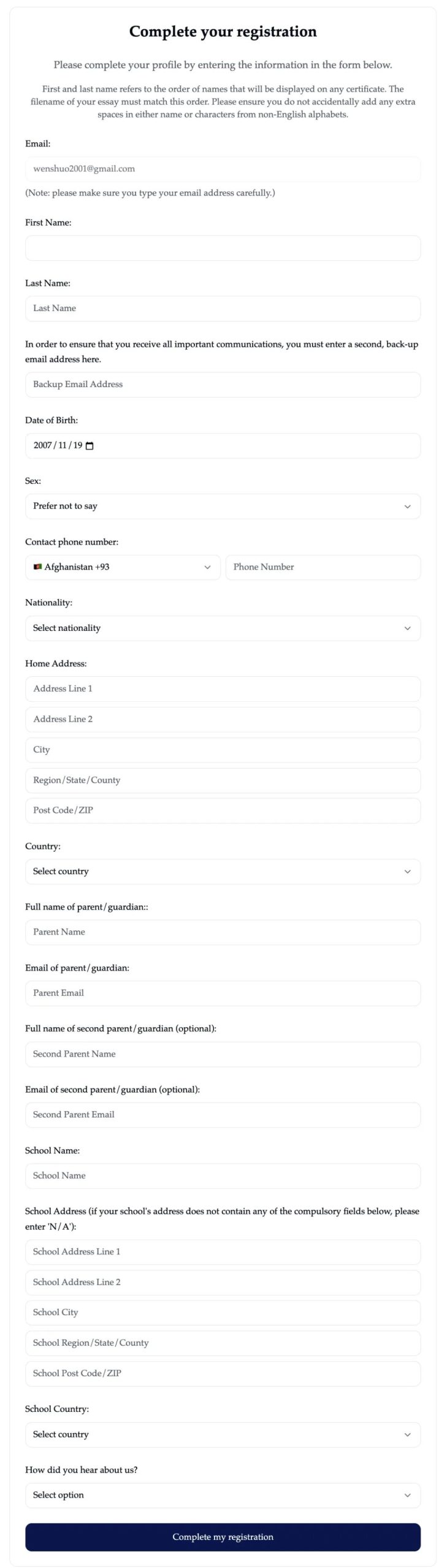Open the phone country code dropdown
Screen dimensions: 447x1568
tap(123, 567)
